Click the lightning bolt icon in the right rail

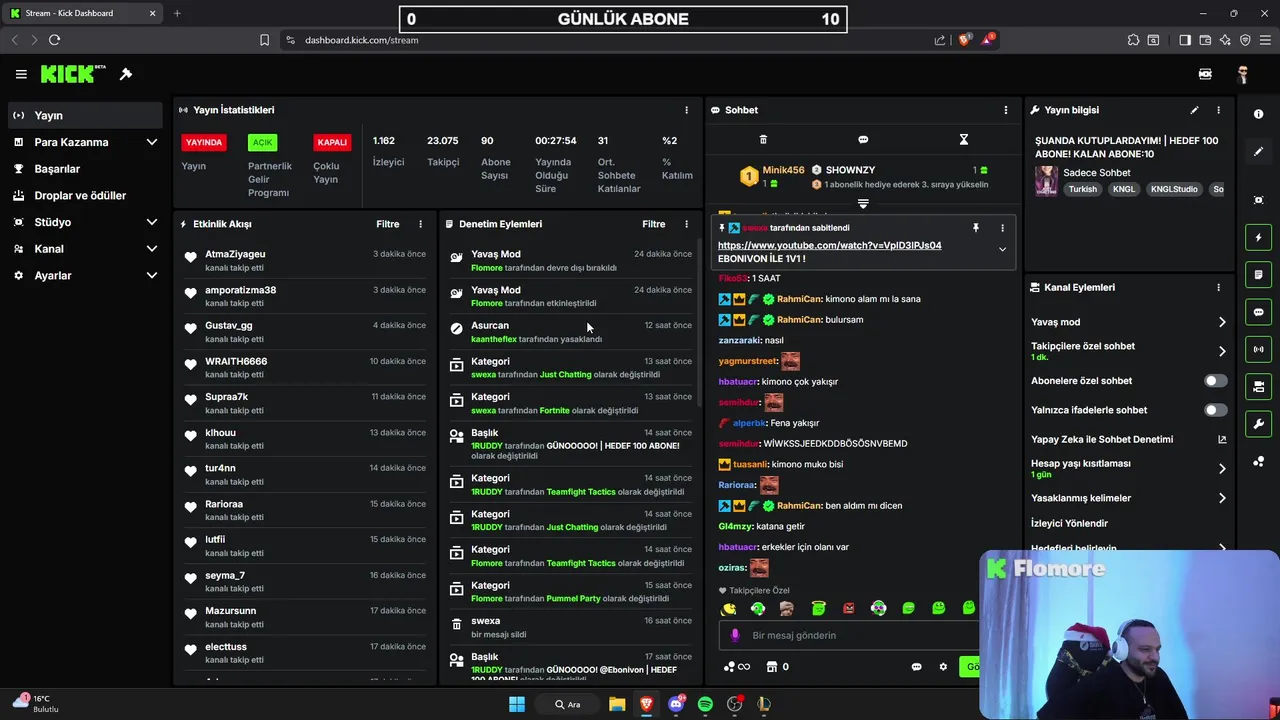(x=1258, y=238)
